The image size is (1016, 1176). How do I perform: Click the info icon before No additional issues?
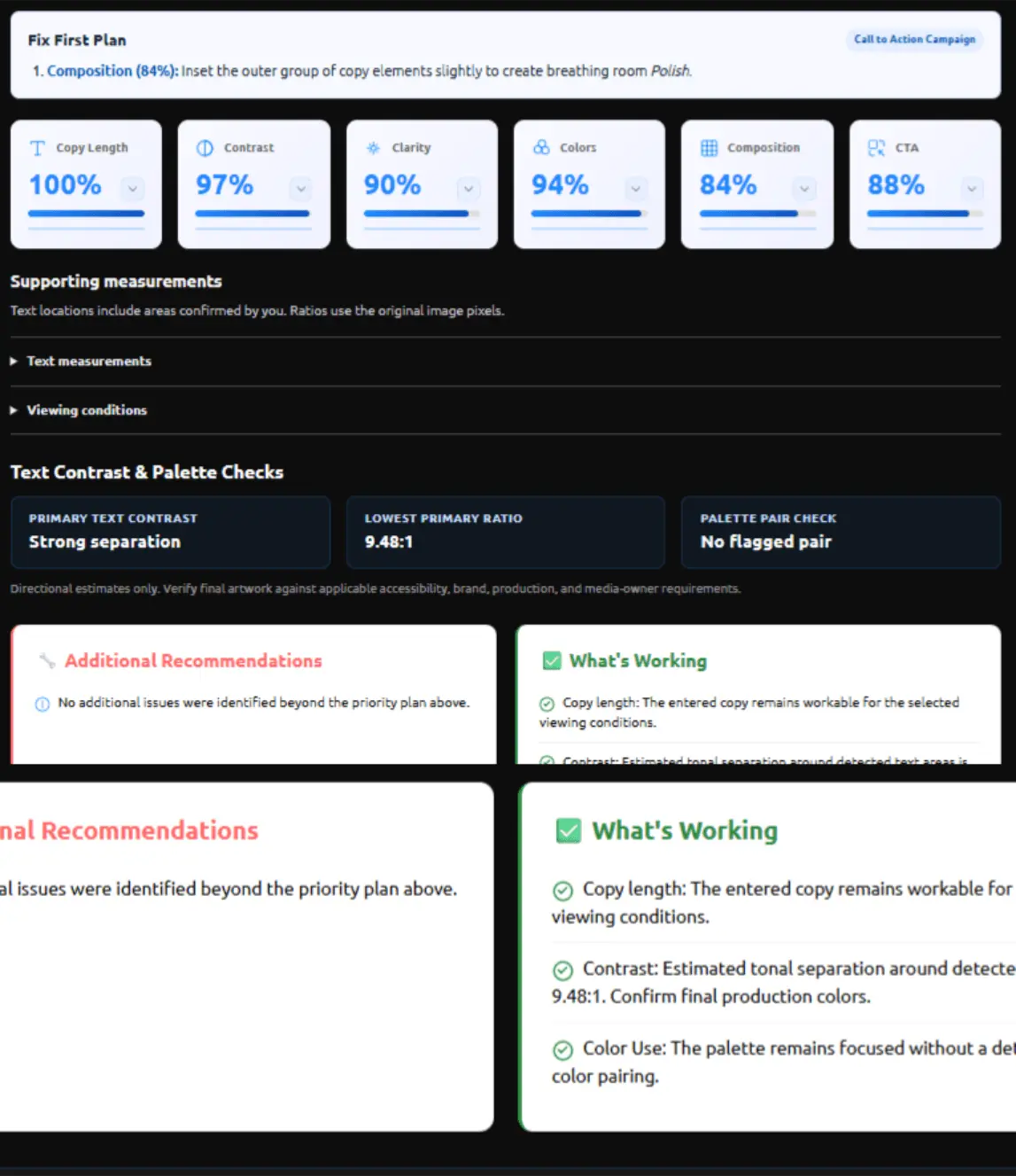[42, 704]
